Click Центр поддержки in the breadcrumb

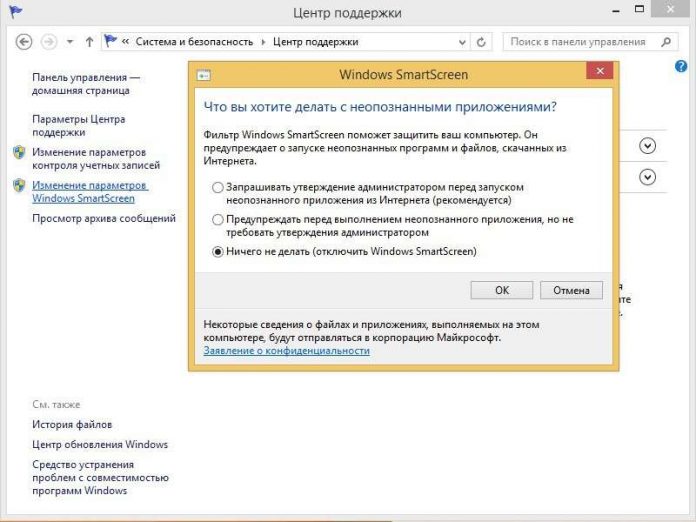point(316,42)
